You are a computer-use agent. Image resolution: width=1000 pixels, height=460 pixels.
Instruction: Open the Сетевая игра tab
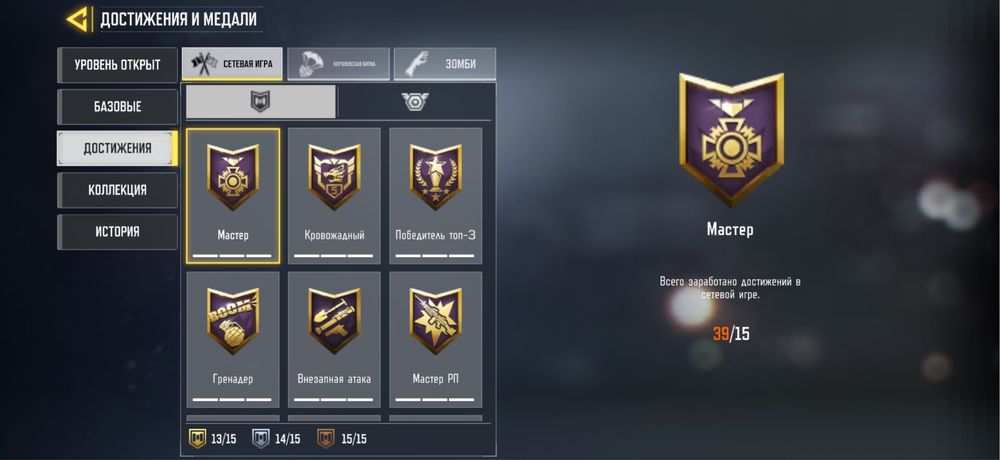(x=232, y=64)
